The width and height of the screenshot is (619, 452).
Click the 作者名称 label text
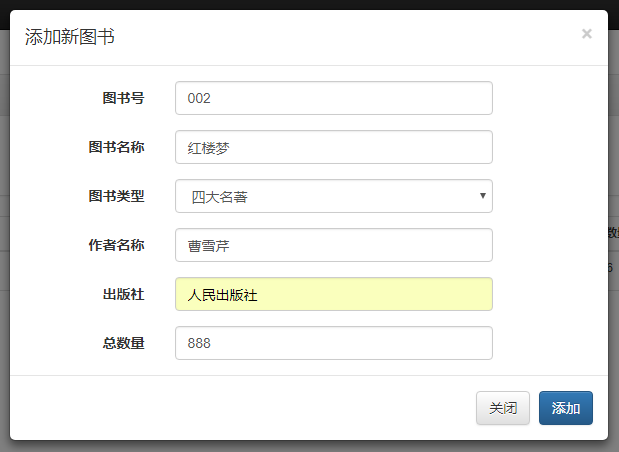(116, 245)
